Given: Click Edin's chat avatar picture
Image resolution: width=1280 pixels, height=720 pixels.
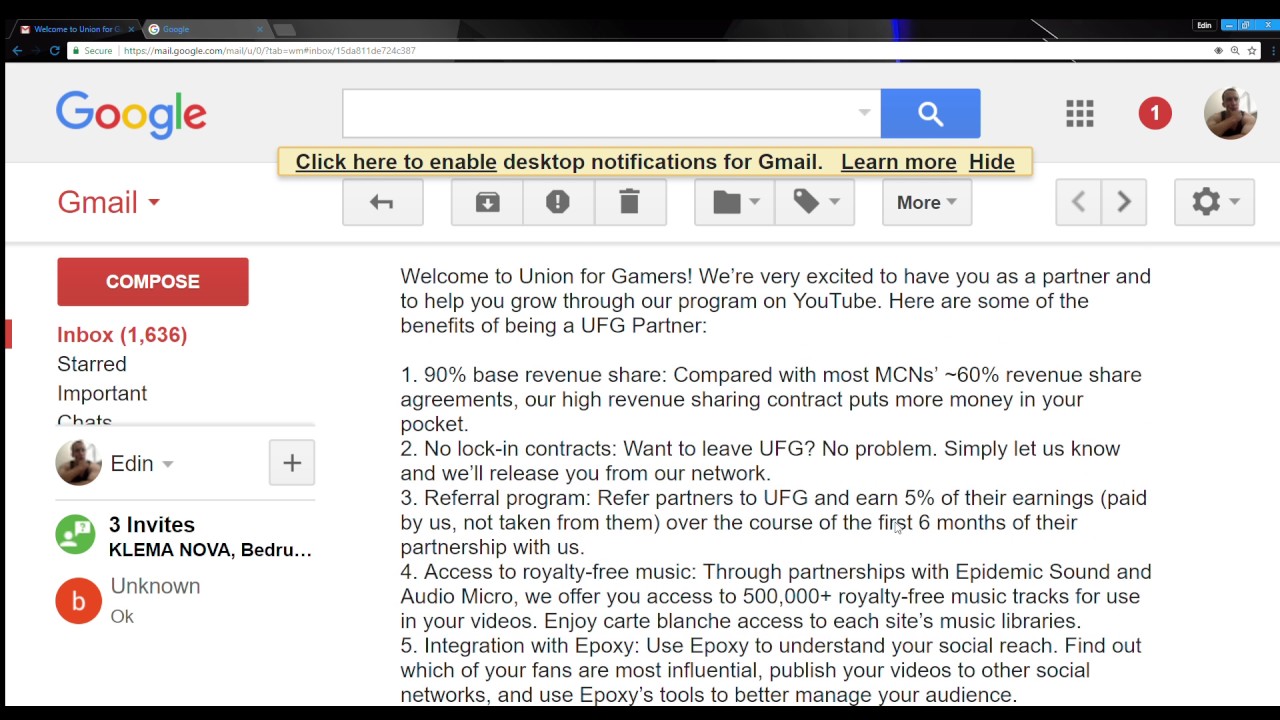Looking at the screenshot, I should (78, 463).
